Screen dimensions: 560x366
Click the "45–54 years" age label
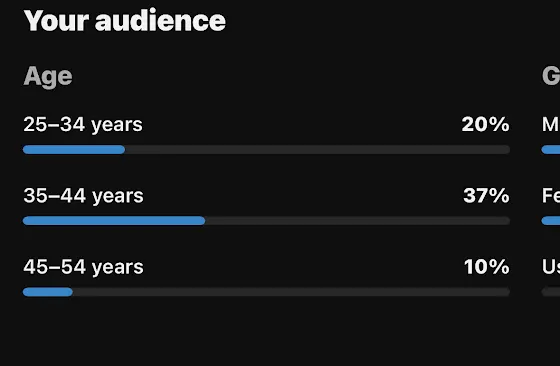click(83, 267)
